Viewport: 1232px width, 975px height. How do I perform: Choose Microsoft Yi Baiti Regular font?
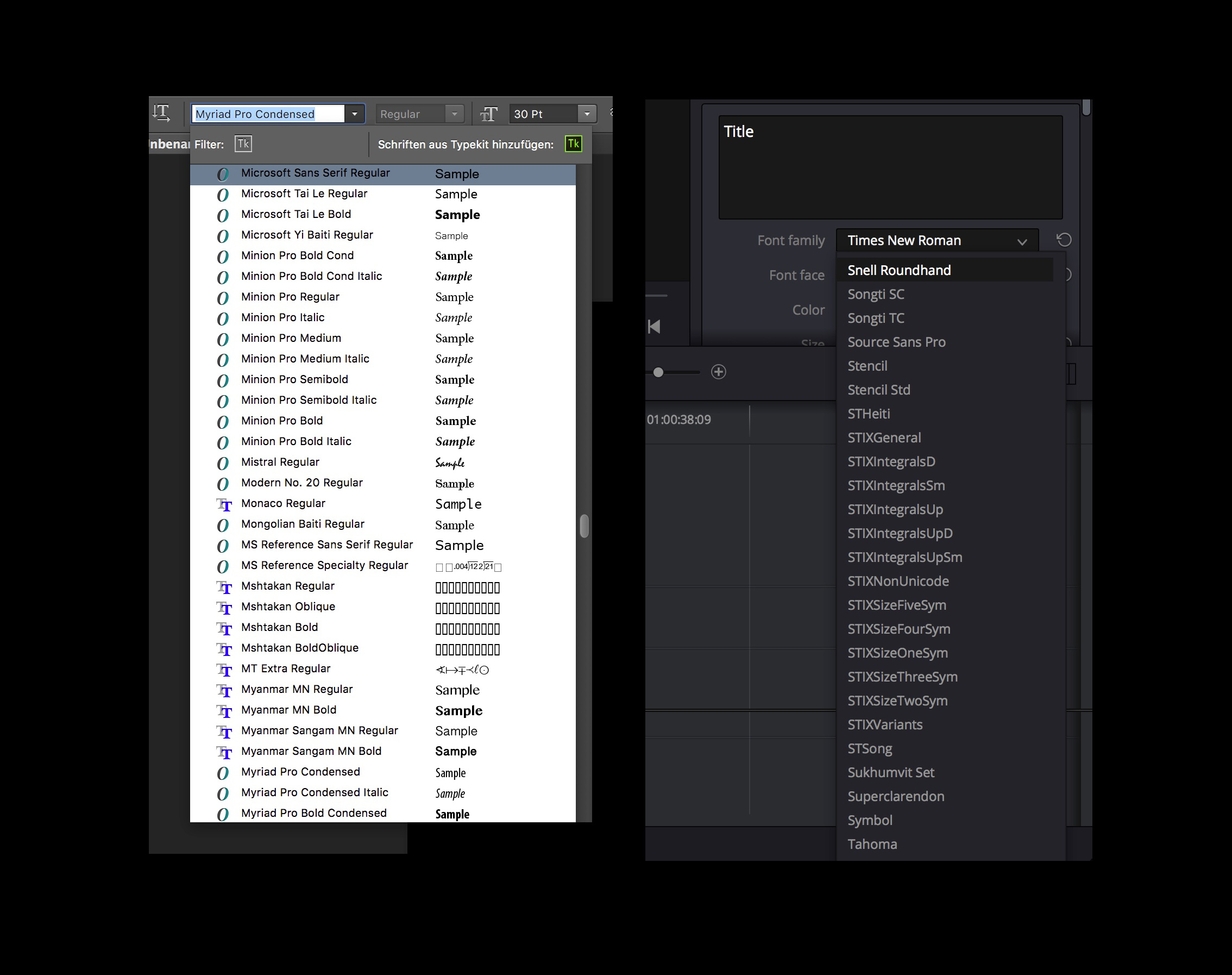382,235
